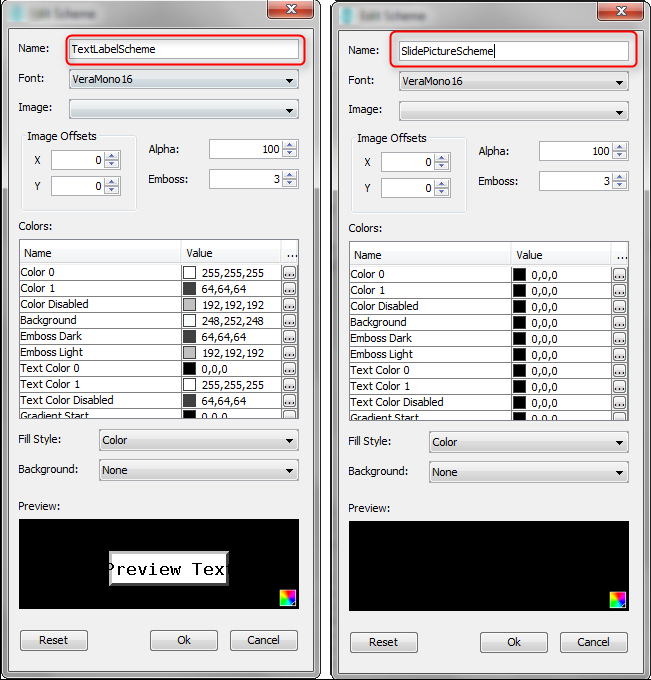Screen dimensions: 651x680
Task: Open Image dropdown in SlidePictureScheme dialog
Action: (x=514, y=111)
